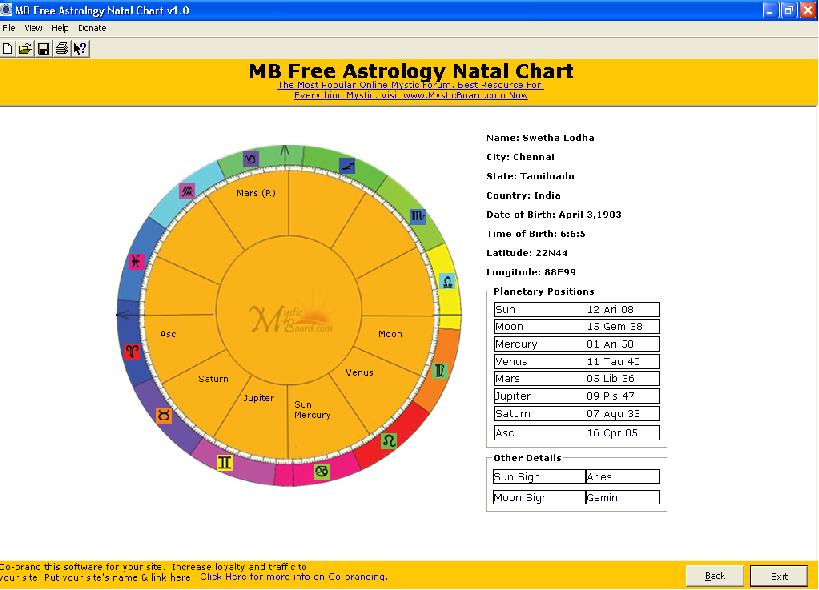Click the Leo zodiac sign icon
The image size is (819, 590).
coord(388,441)
